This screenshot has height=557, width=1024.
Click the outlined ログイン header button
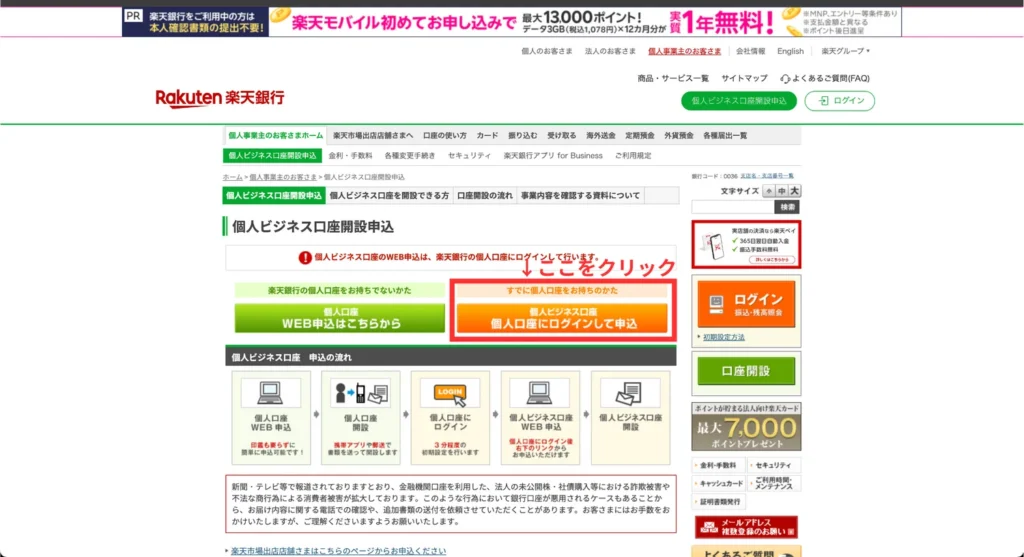[x=840, y=101]
